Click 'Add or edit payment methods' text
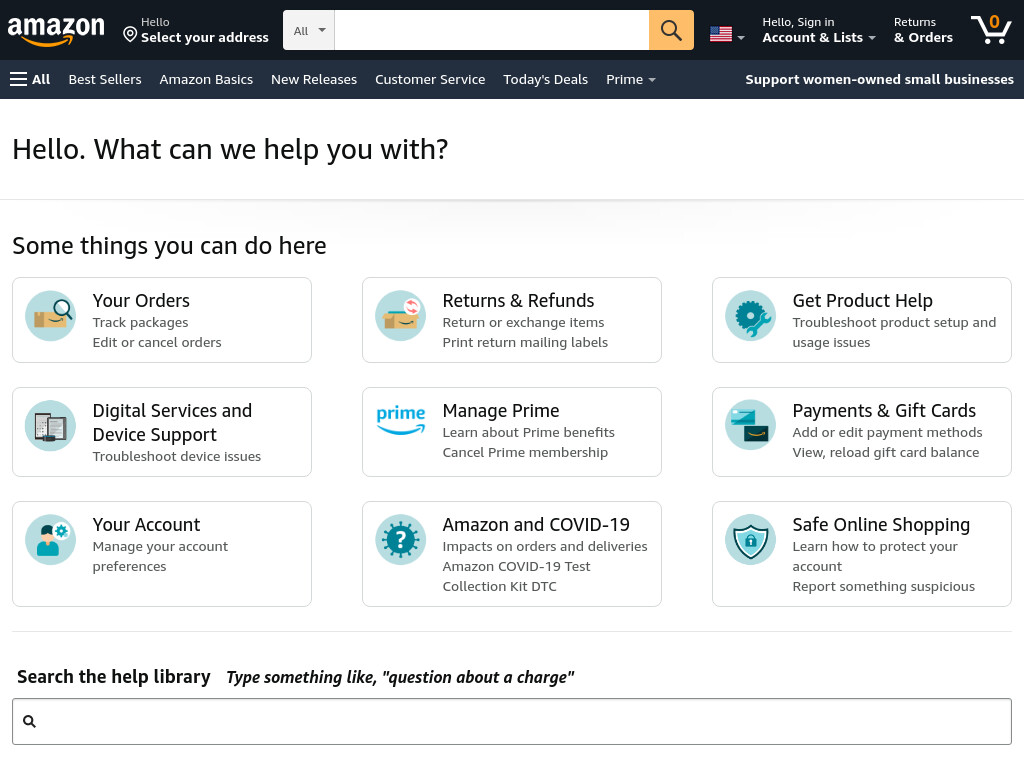The image size is (1024, 768). pyautogui.click(x=887, y=432)
